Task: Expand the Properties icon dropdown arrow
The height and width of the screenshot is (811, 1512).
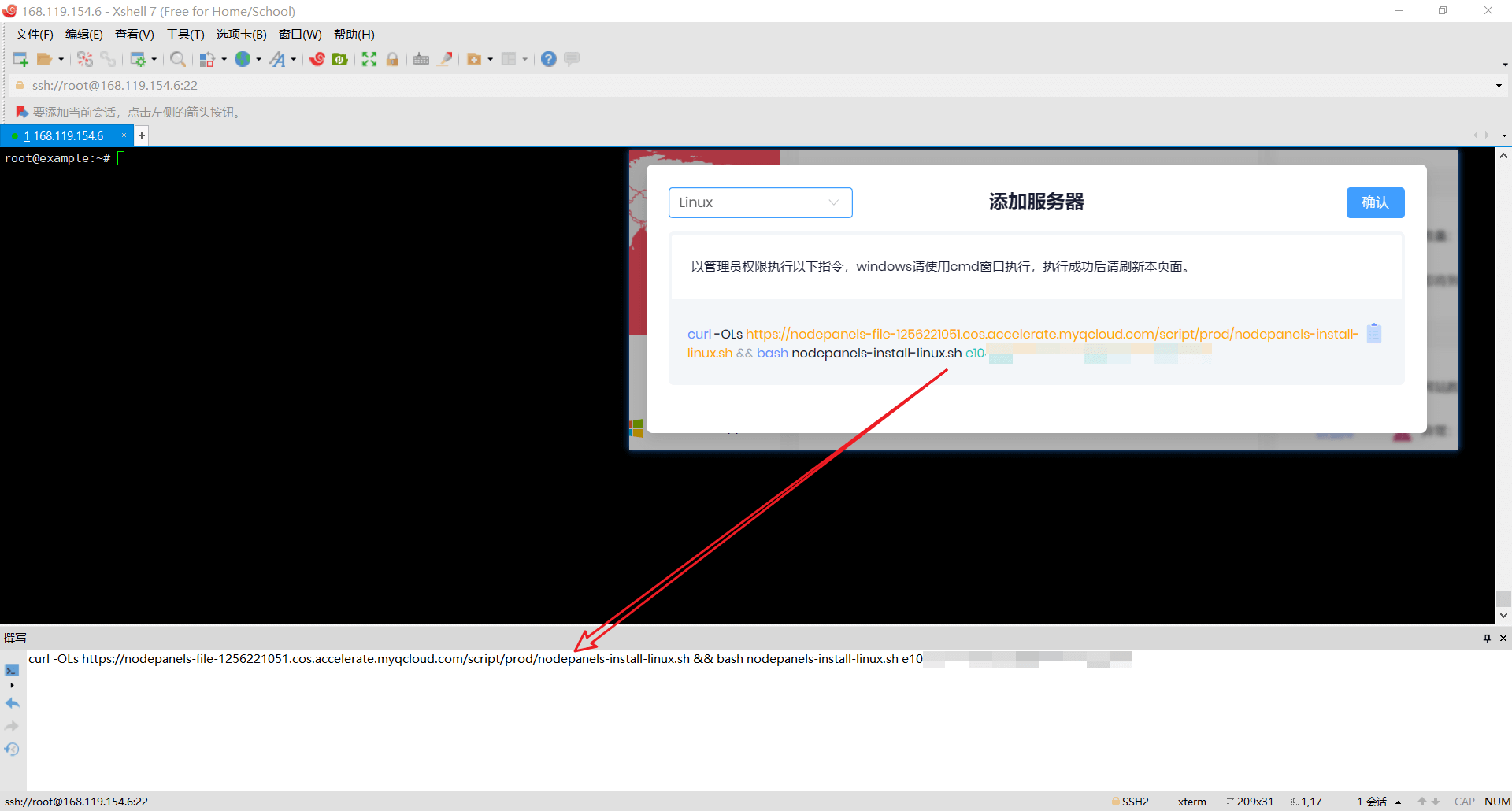Action: [154, 59]
